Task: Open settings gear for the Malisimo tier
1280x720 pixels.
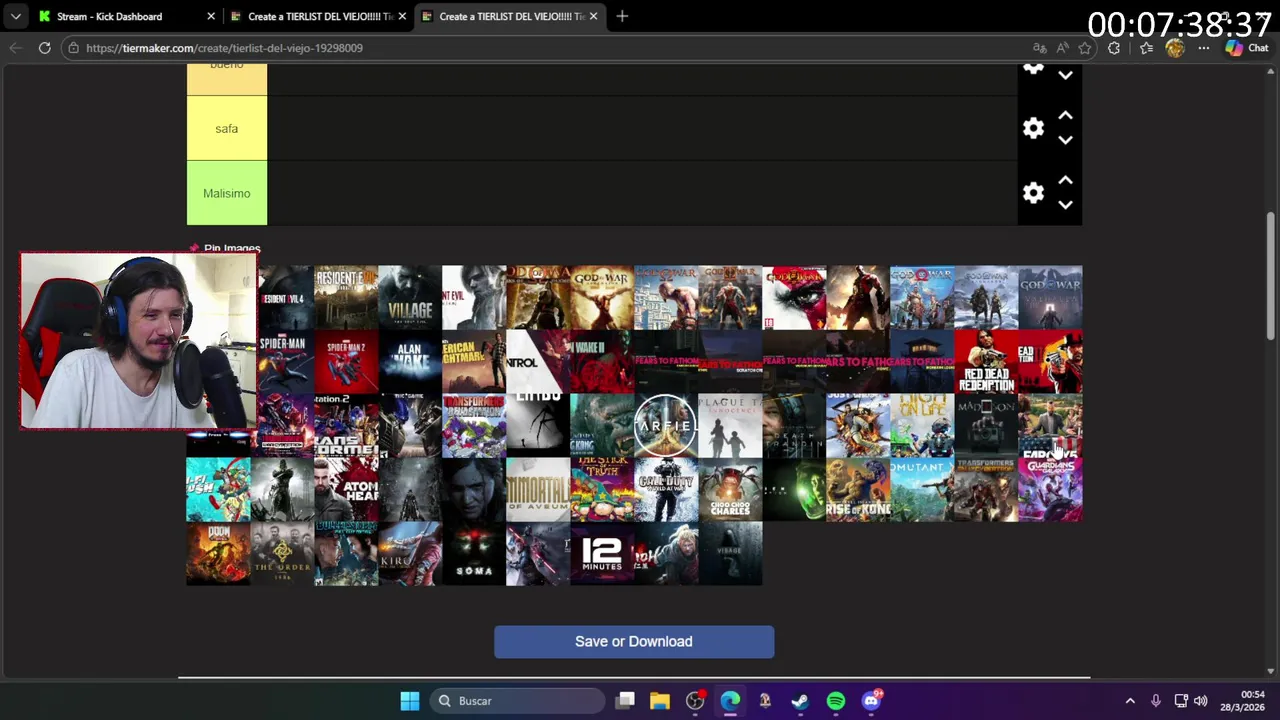Action: (1033, 193)
